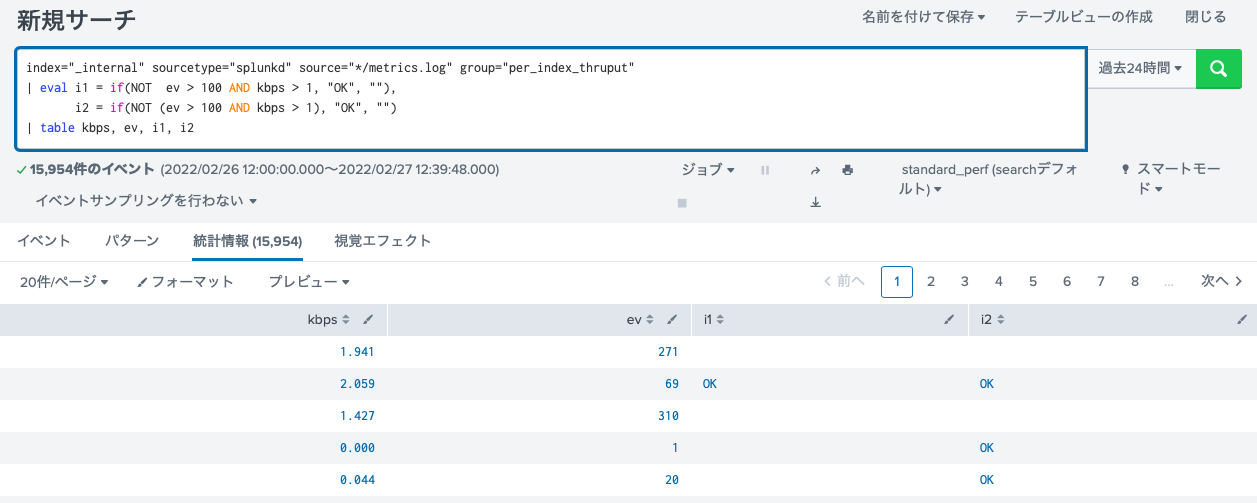1257x503 pixels.
Task: Click i2 OK in row with 0.044
Action: [987, 480]
